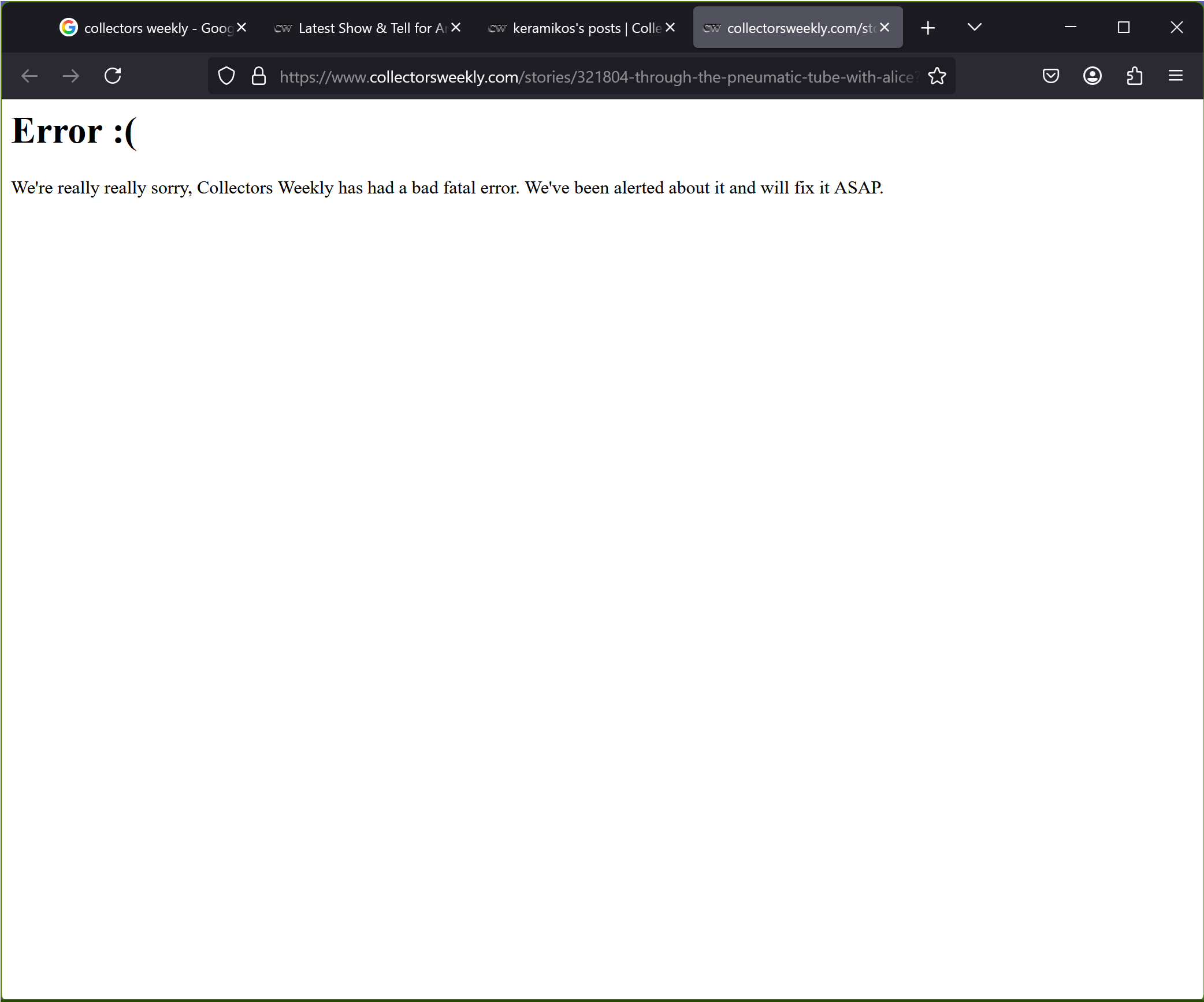The width and height of the screenshot is (1204, 1002).
Task: Open the Firefox account menu
Action: [1092, 76]
